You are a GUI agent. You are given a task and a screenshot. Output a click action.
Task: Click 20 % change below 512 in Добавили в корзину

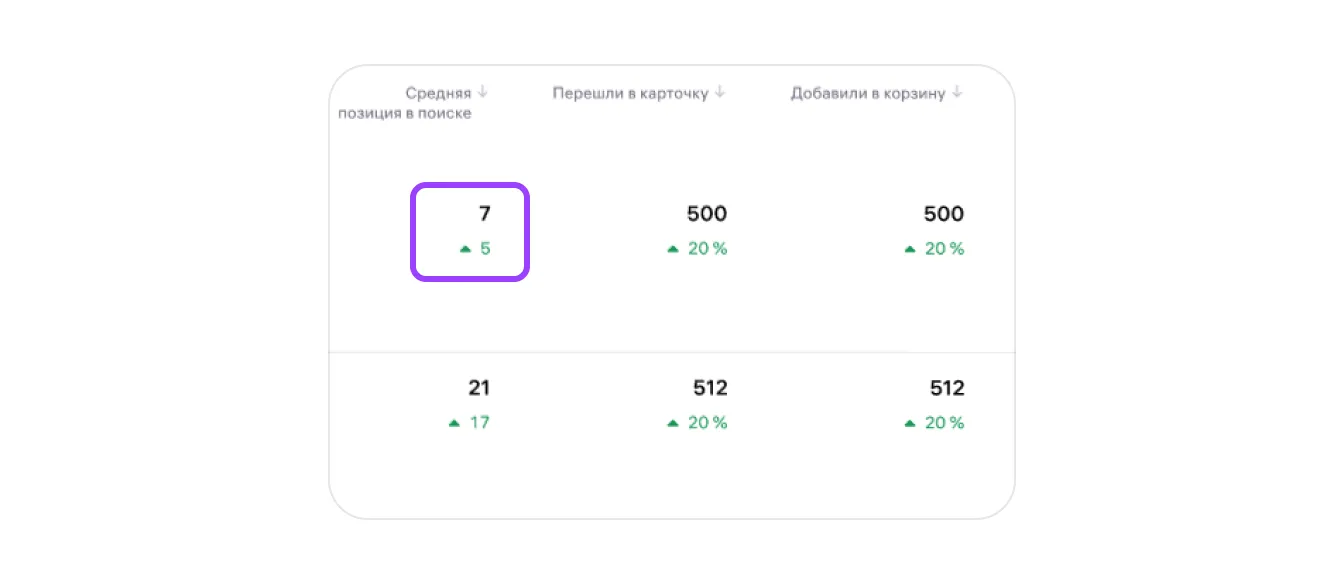944,423
